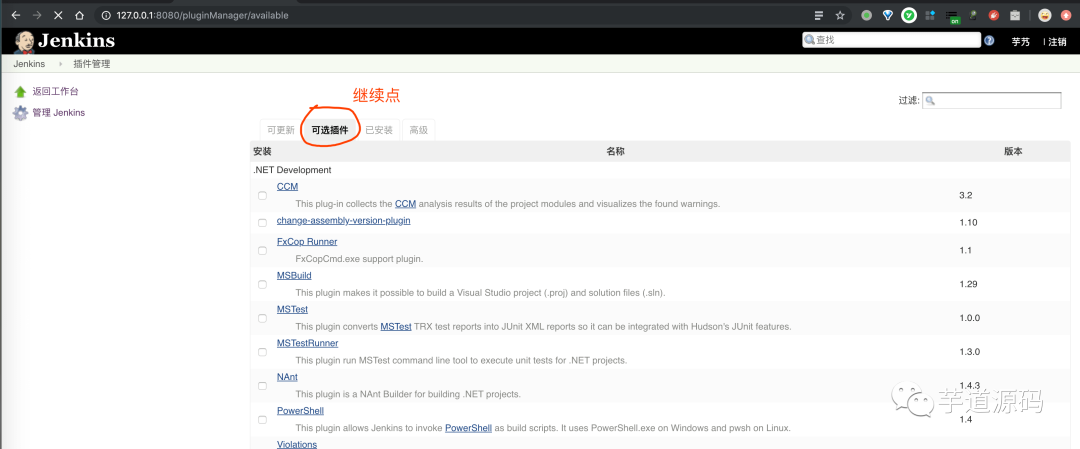This screenshot has height=449, width=1080.
Task: Click the red circular update icon
Action: click(1066, 15)
